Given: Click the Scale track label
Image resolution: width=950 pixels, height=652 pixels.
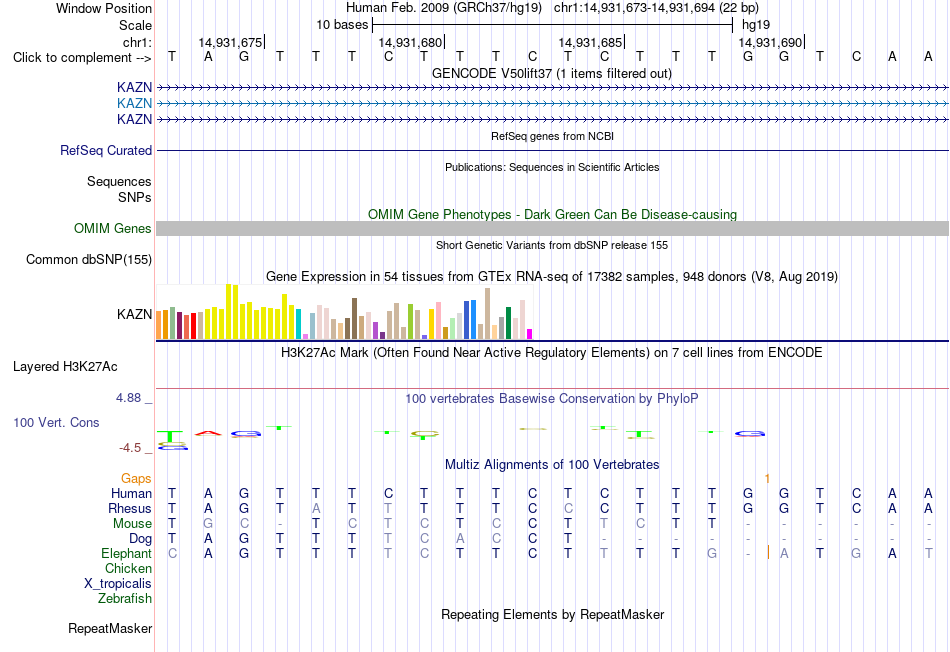Looking at the screenshot, I should coord(135,25).
